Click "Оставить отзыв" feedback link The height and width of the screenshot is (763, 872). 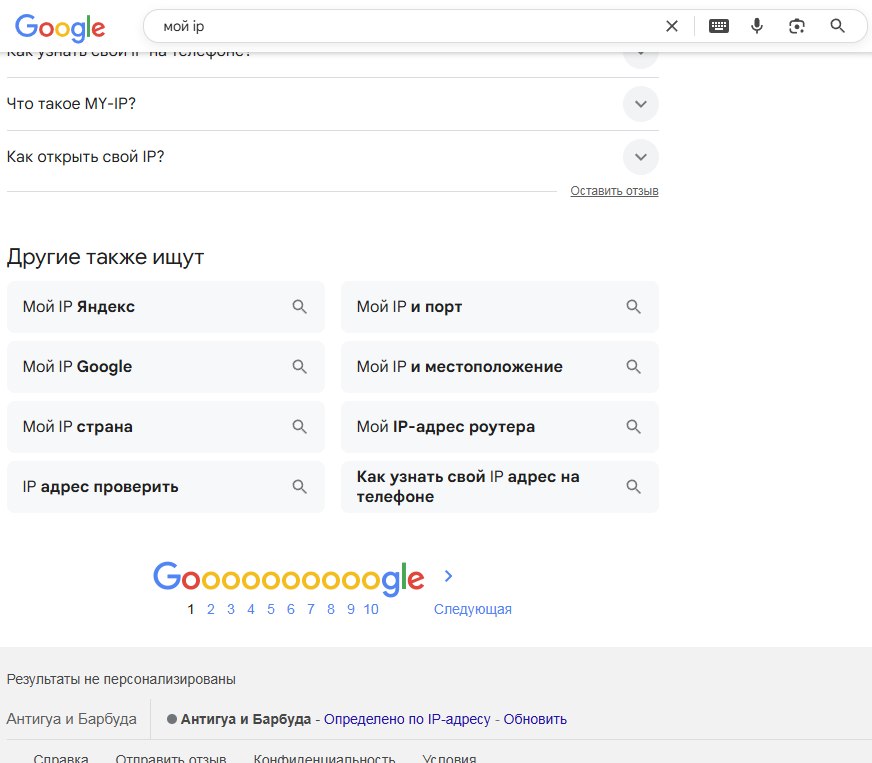(614, 191)
